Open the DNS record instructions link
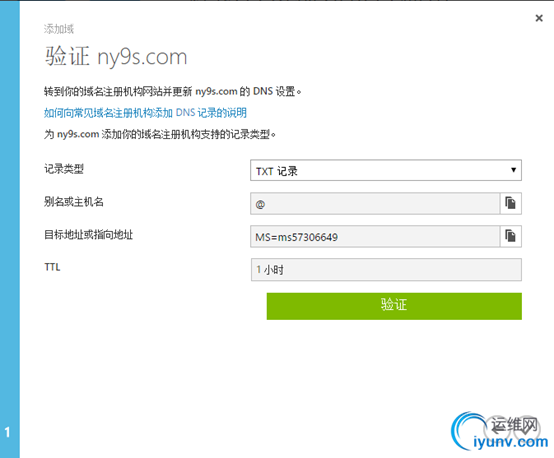The width and height of the screenshot is (554, 458). click(145, 113)
